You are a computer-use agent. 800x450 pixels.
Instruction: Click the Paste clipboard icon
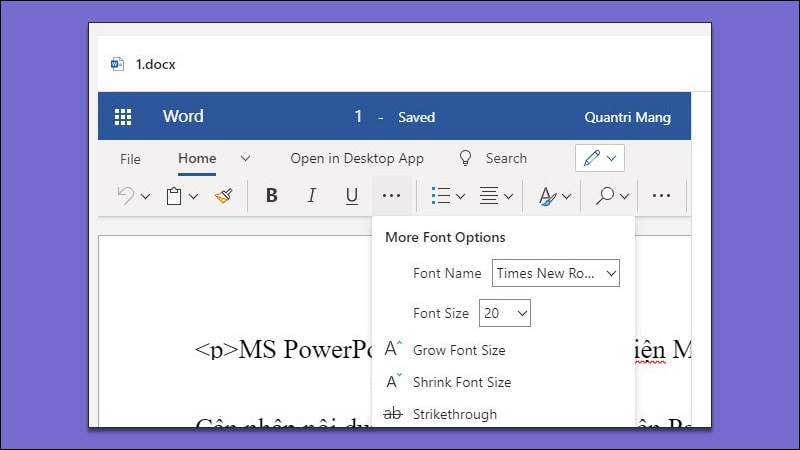(x=174, y=196)
